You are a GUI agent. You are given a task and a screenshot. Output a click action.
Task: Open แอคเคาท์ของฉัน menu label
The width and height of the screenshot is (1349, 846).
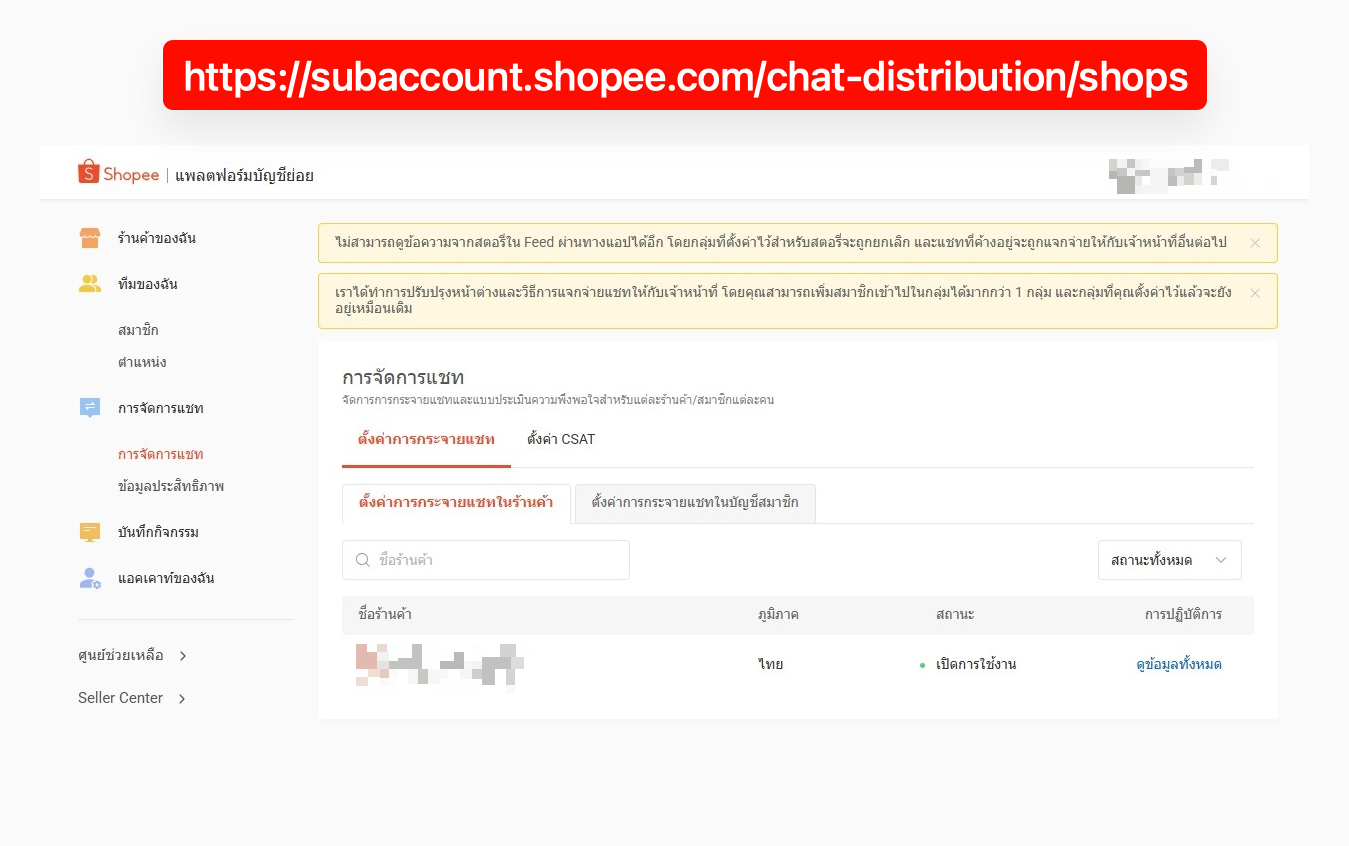coord(166,578)
